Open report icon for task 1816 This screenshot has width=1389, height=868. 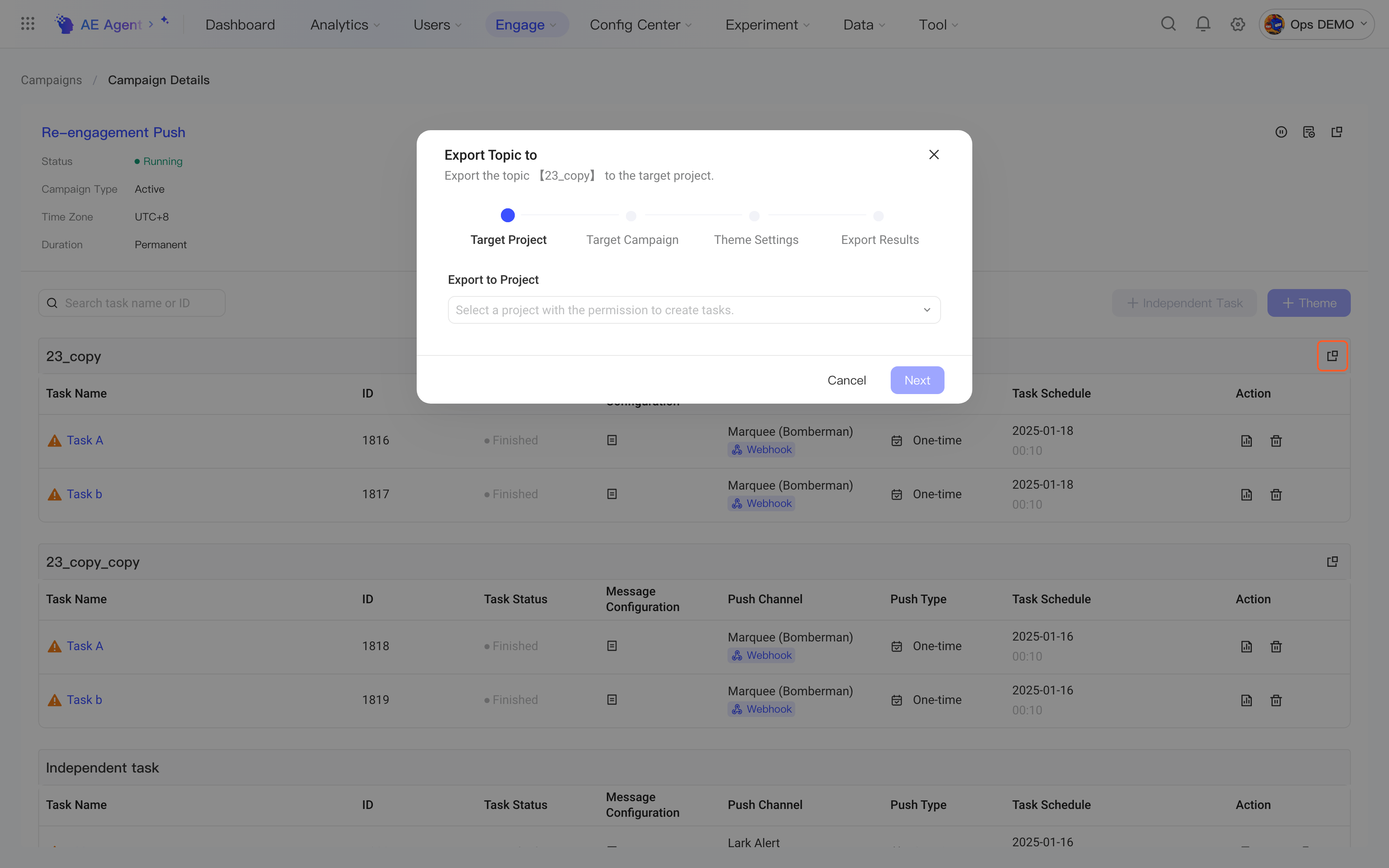(1246, 441)
